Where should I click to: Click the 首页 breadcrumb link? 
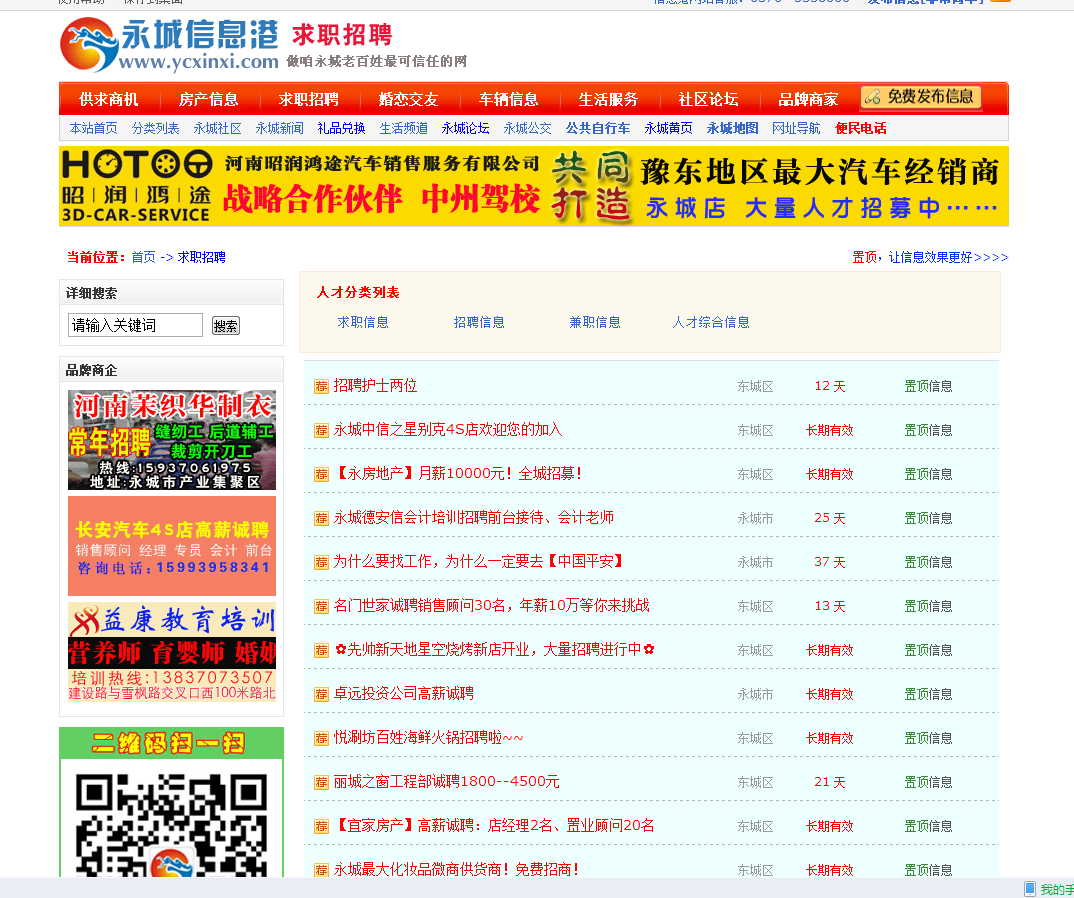click(x=144, y=258)
